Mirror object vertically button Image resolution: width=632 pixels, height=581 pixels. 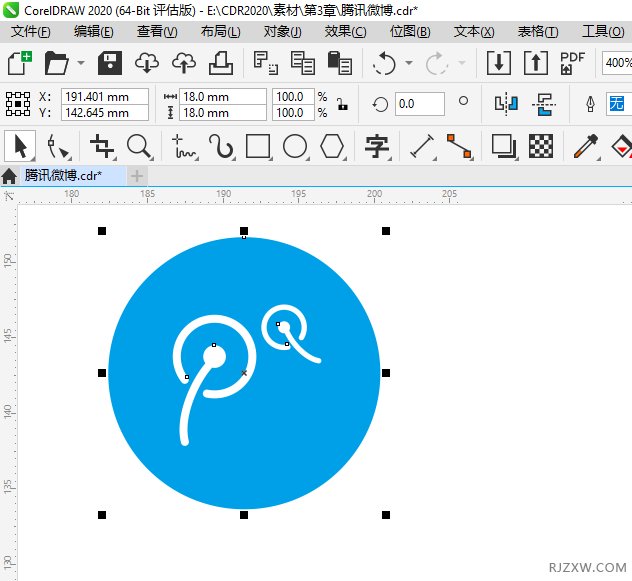pyautogui.click(x=544, y=104)
